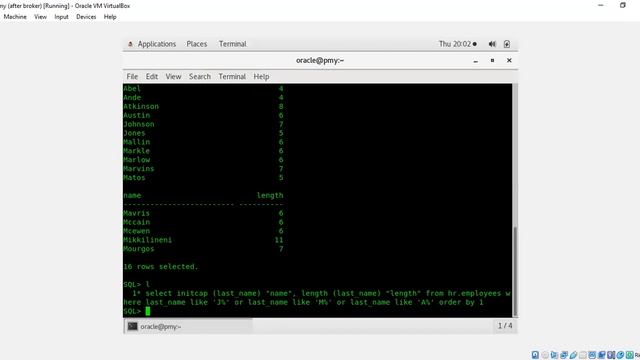
Task: Minimize the oracle@pmy terminal window
Action: [476, 61]
